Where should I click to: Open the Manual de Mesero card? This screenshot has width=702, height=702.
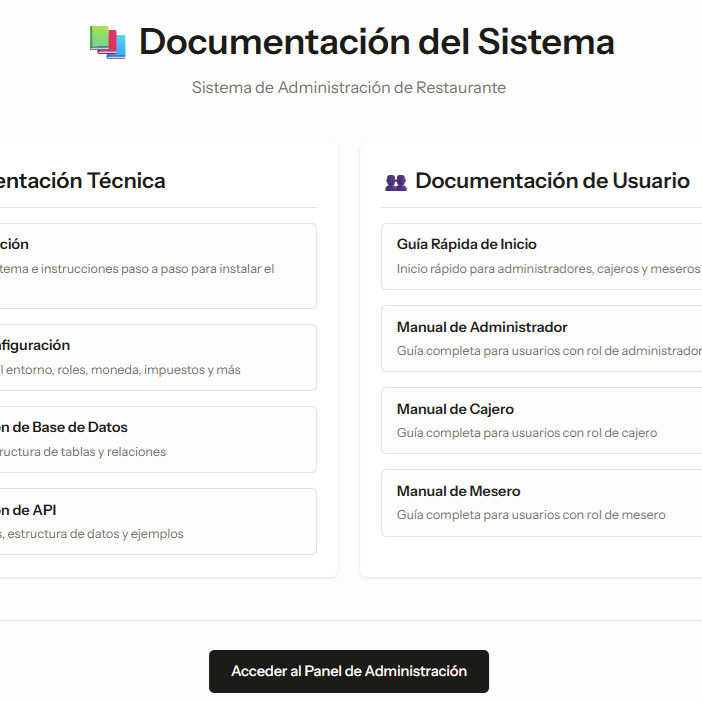(x=541, y=503)
